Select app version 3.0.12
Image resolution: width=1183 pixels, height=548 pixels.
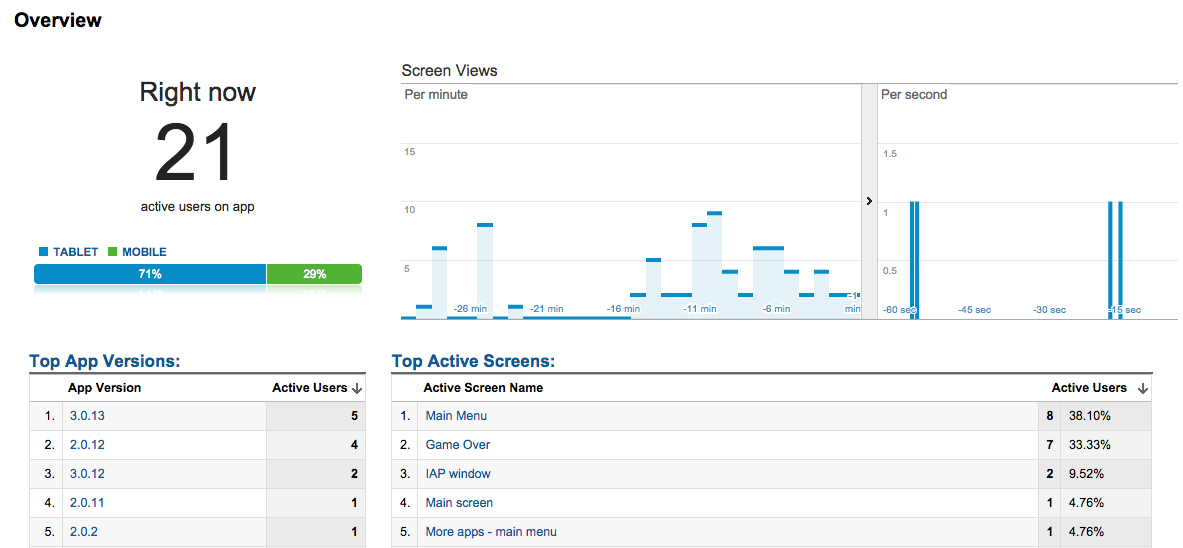coord(87,474)
